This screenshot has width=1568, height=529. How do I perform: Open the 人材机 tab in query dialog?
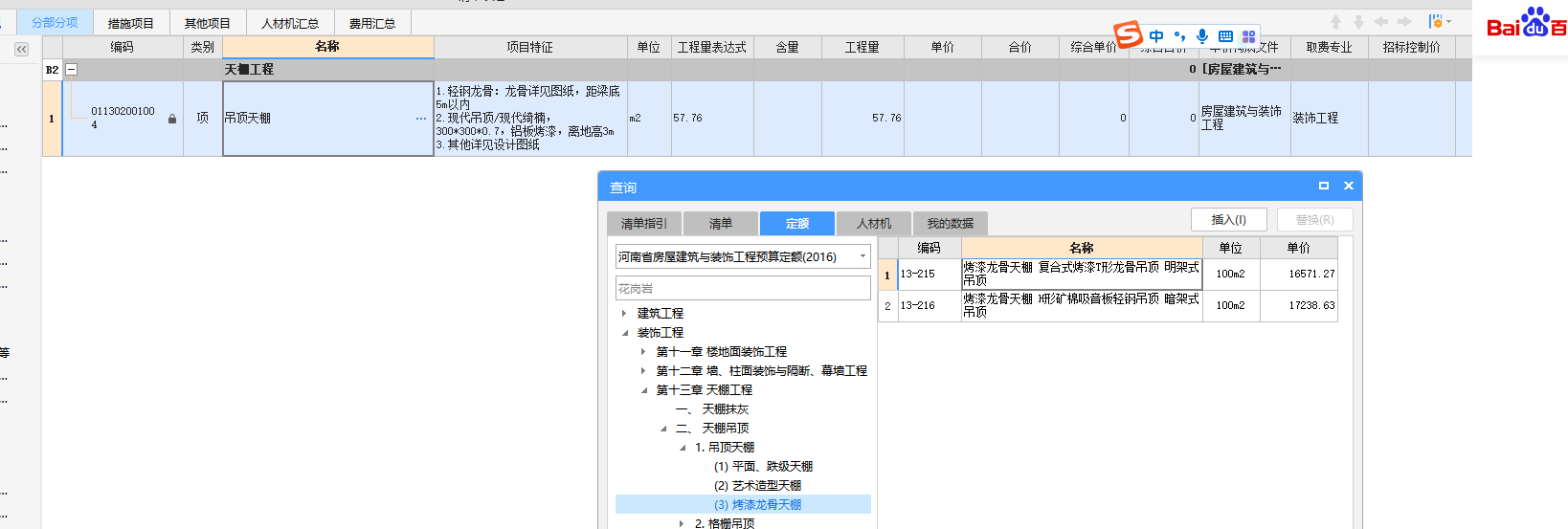coord(874,223)
